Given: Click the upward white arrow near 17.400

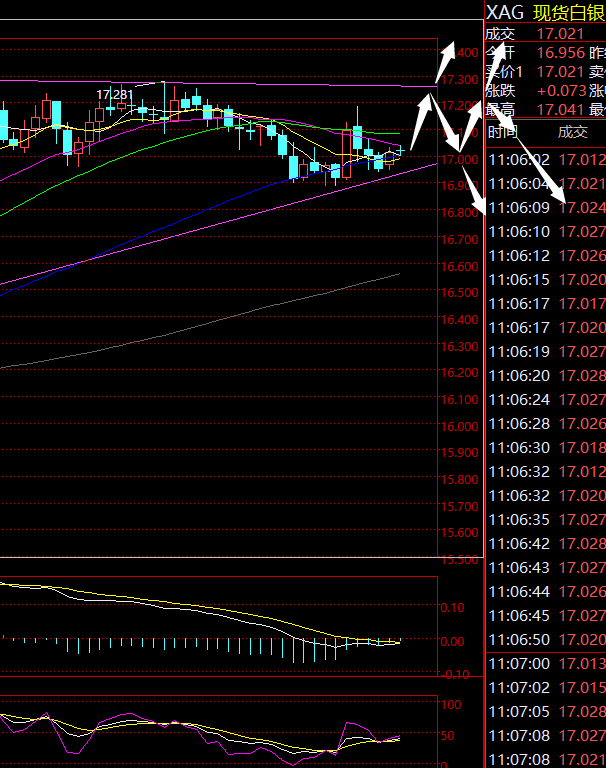Looking at the screenshot, I should tap(441, 65).
